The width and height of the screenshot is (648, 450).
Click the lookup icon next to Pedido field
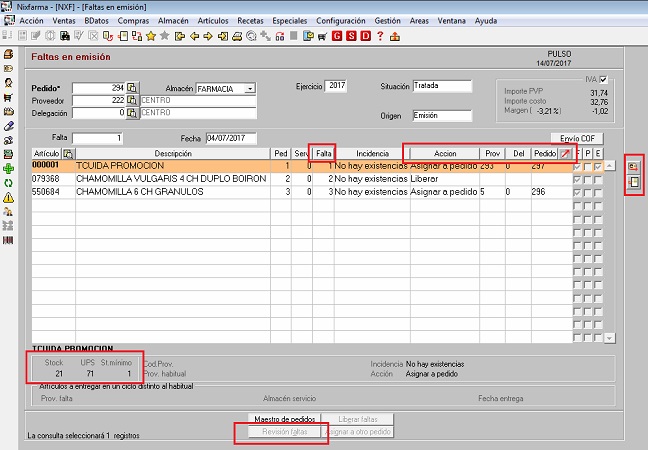click(132, 88)
